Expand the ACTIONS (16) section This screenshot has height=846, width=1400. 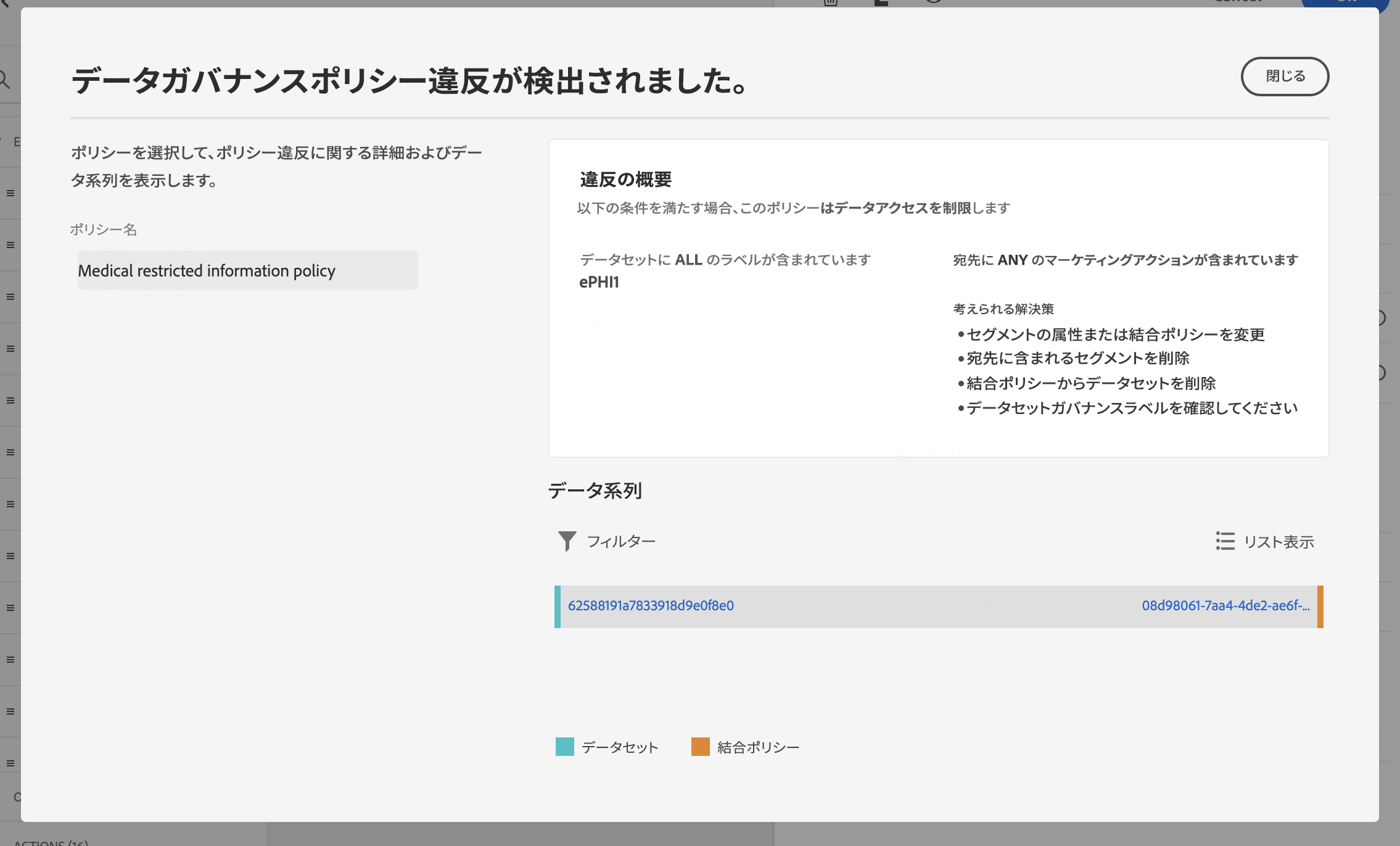point(51,842)
